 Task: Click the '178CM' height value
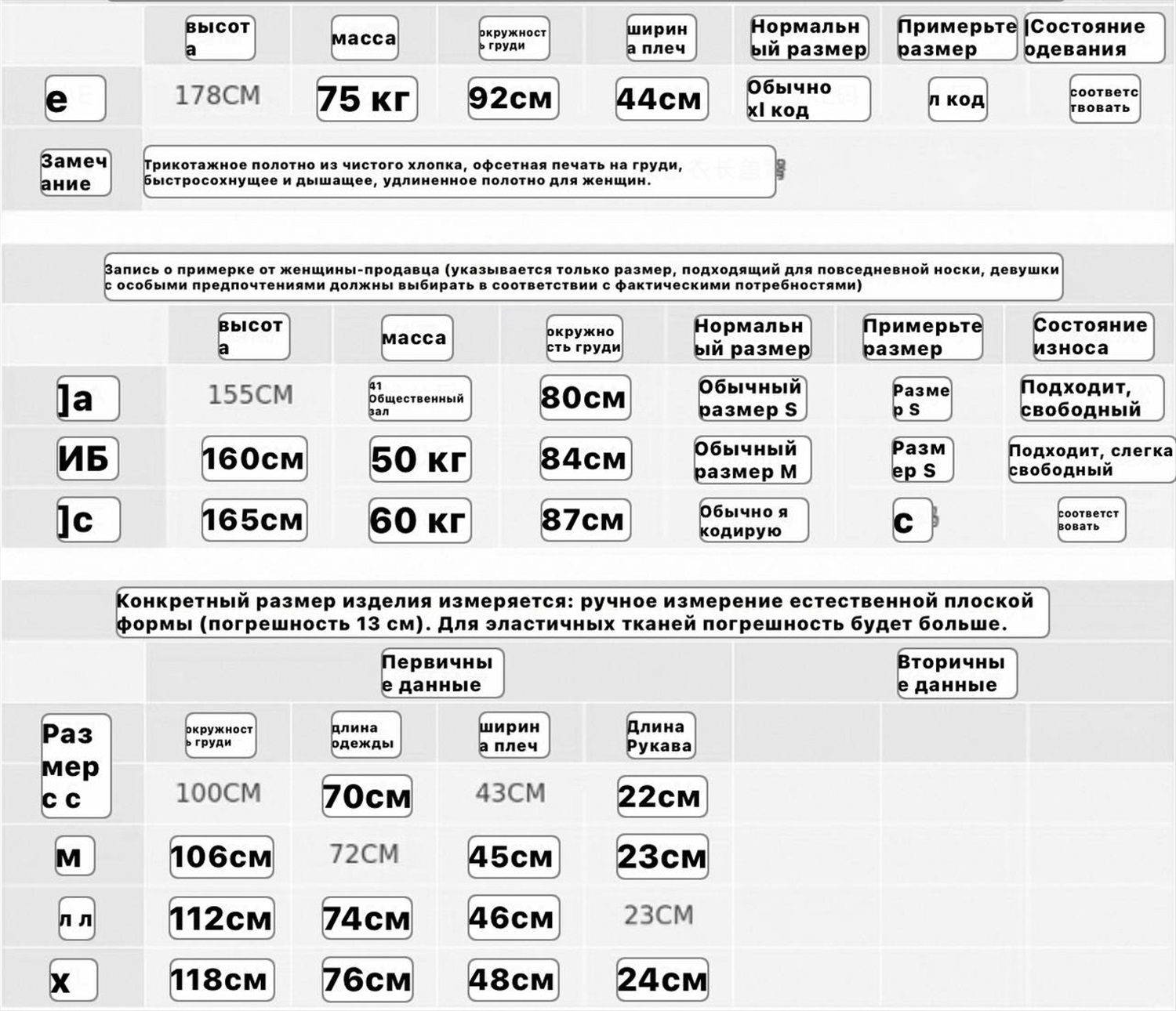[x=217, y=96]
